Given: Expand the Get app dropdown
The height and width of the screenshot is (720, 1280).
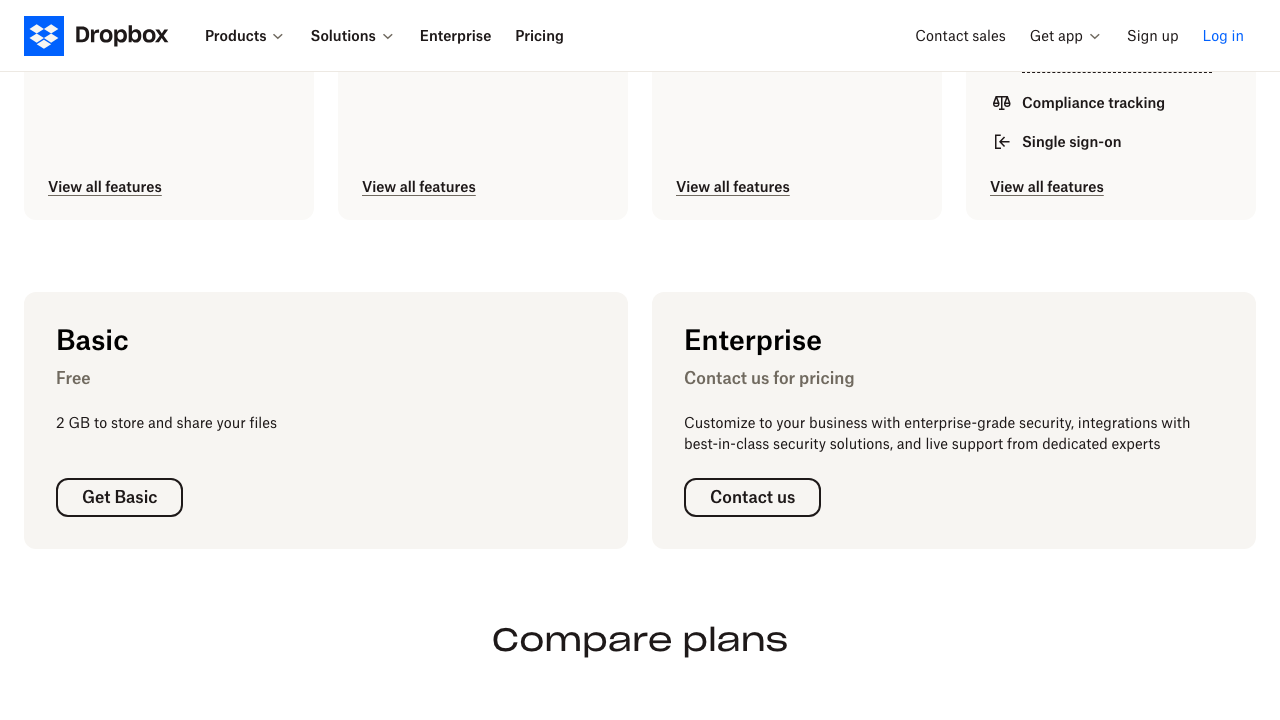Looking at the screenshot, I should (1064, 36).
